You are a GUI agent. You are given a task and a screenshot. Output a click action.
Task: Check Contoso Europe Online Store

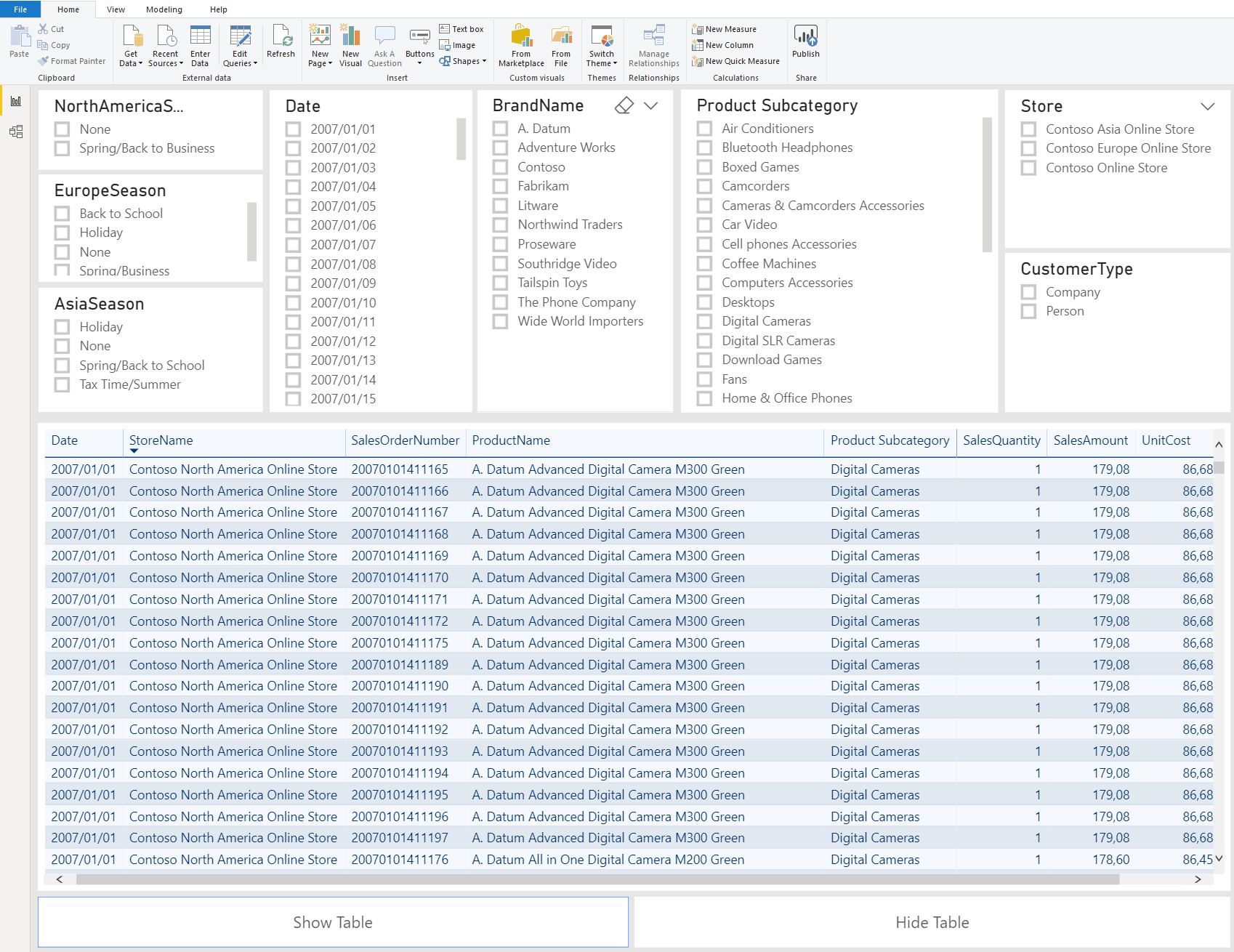pos(1028,148)
